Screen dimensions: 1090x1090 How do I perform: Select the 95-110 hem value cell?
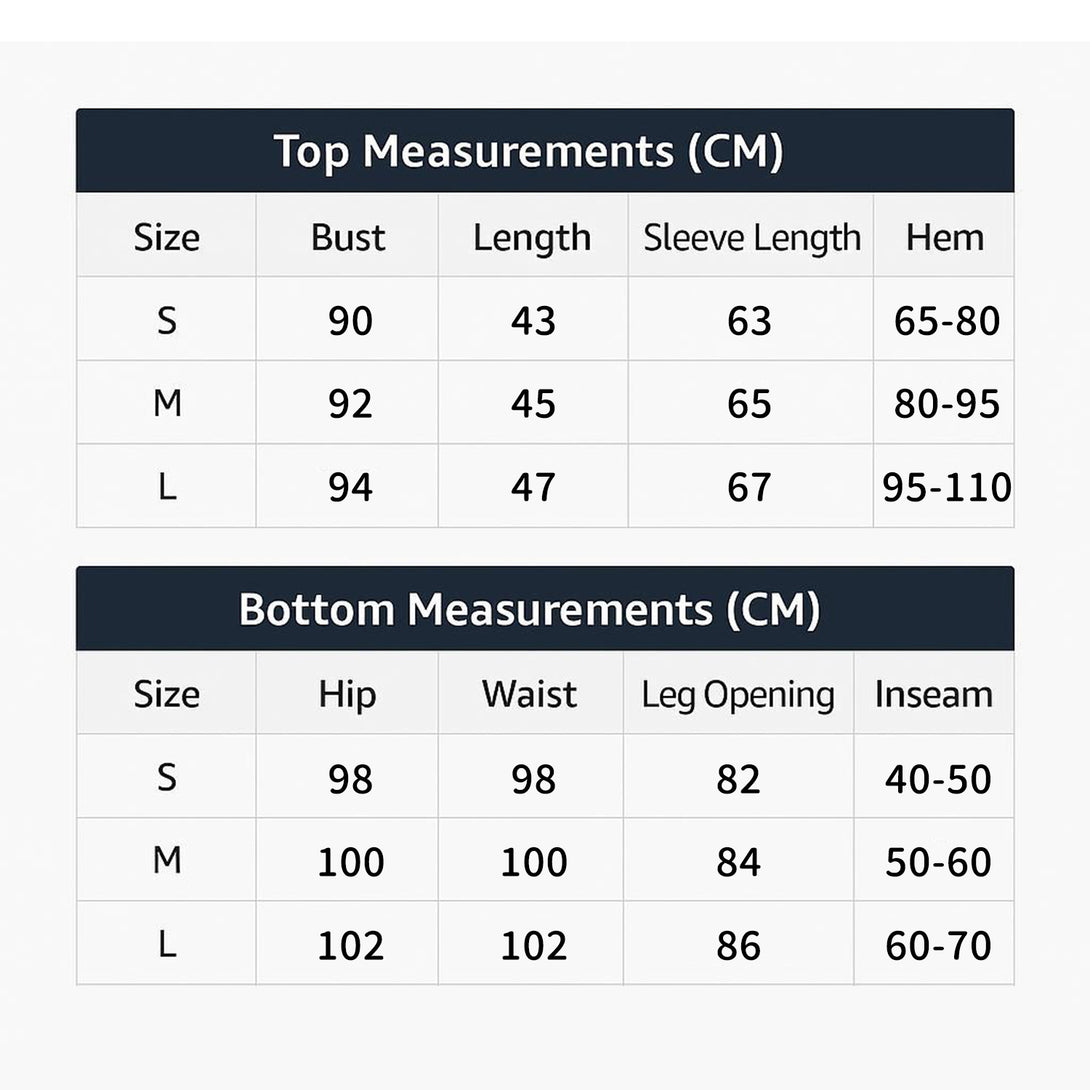(x=946, y=487)
